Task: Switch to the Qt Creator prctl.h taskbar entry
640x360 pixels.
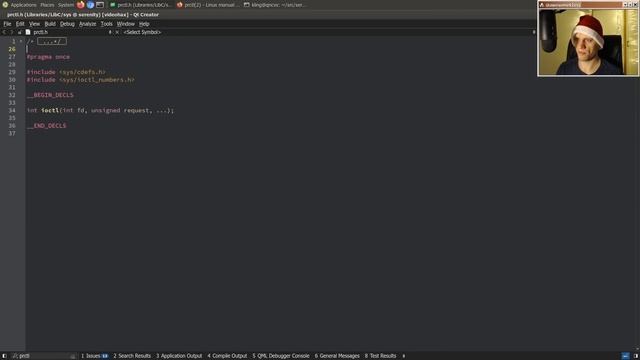Action: 141,5
